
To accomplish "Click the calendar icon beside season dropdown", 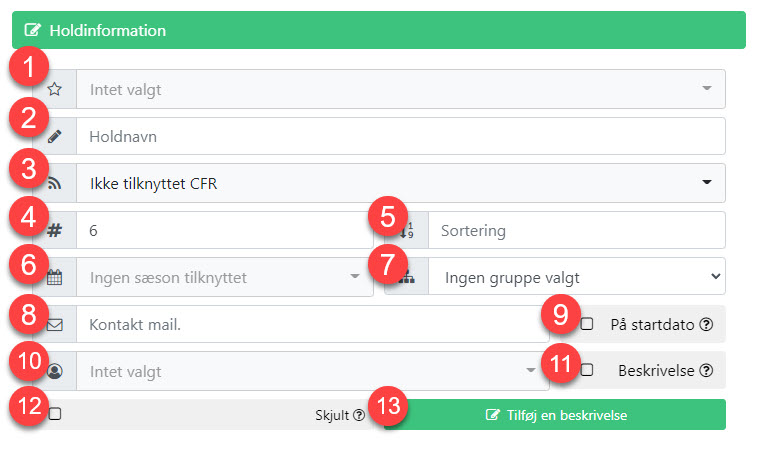I will click(54, 277).
